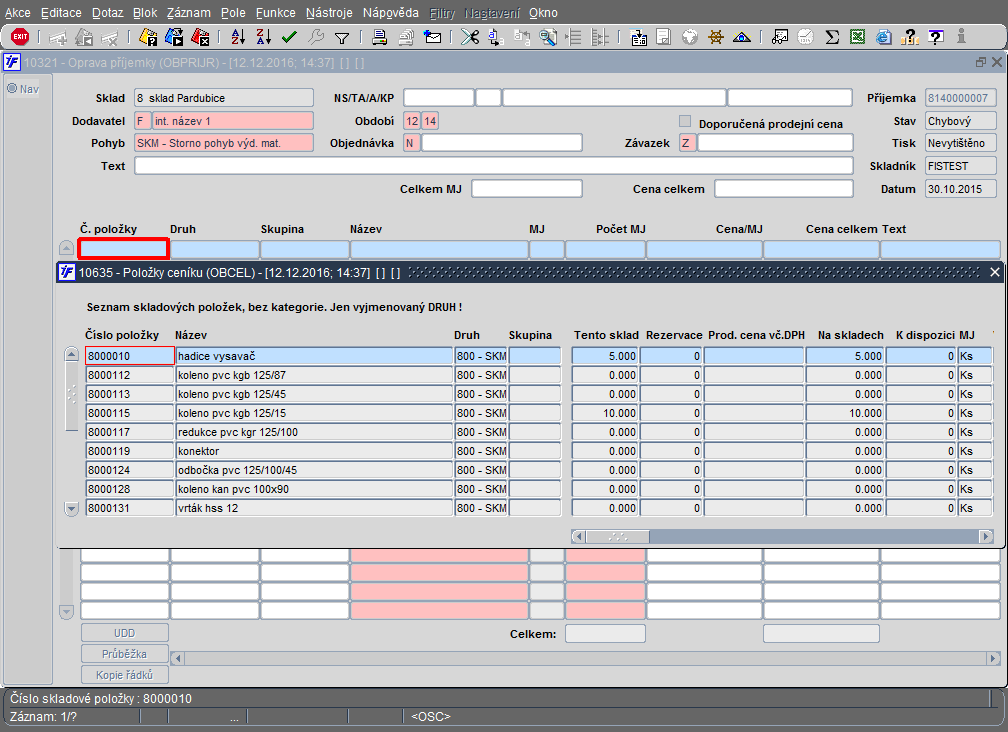Click right arrow of price list horizontal scrollbar
The width and height of the screenshot is (1008, 732).
[985, 537]
